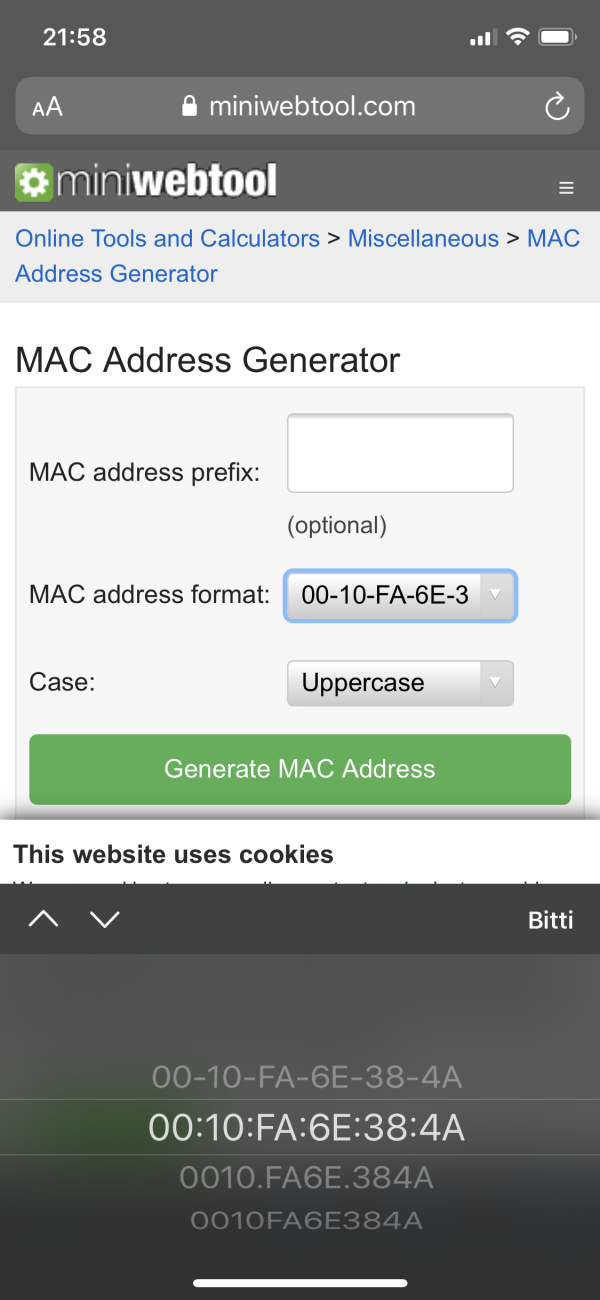Viewport: 600px width, 1300px height.
Task: Choose the 0010FA6E384A plain format option
Action: pyautogui.click(x=306, y=1220)
